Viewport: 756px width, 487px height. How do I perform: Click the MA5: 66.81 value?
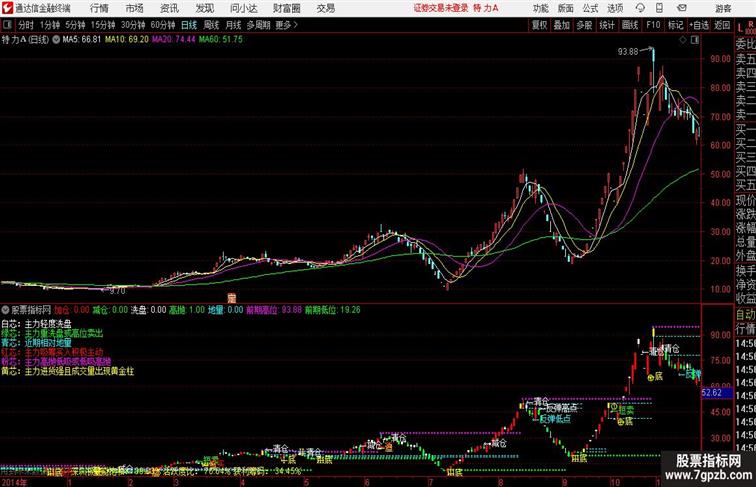(82, 40)
